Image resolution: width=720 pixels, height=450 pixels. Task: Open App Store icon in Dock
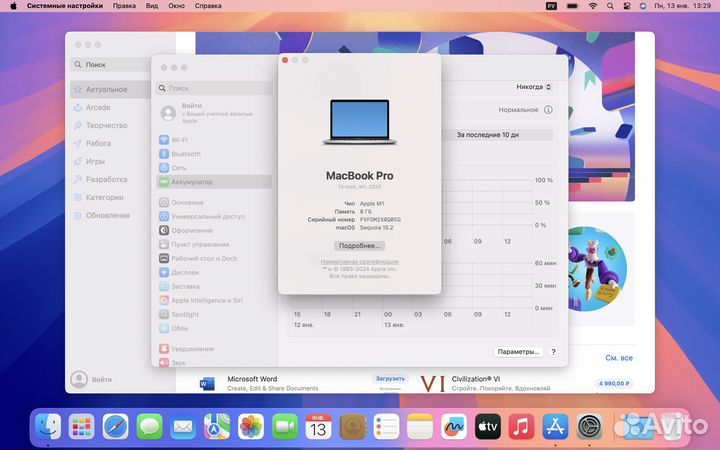tap(555, 427)
